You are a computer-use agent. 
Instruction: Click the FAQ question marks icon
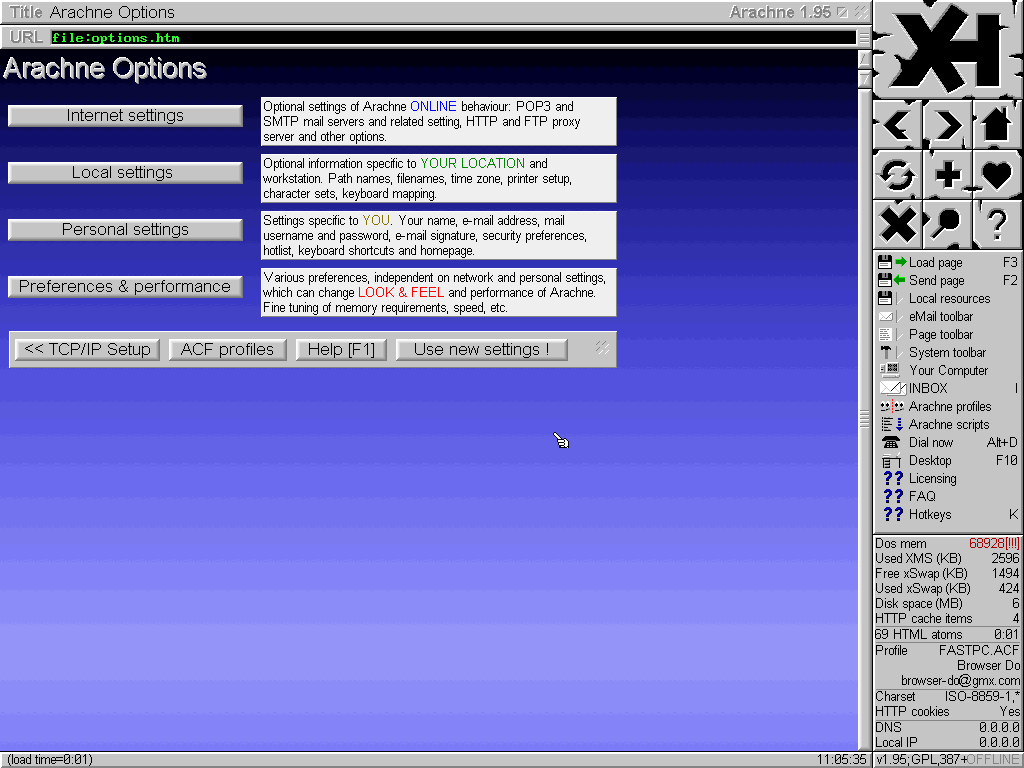tap(893, 496)
